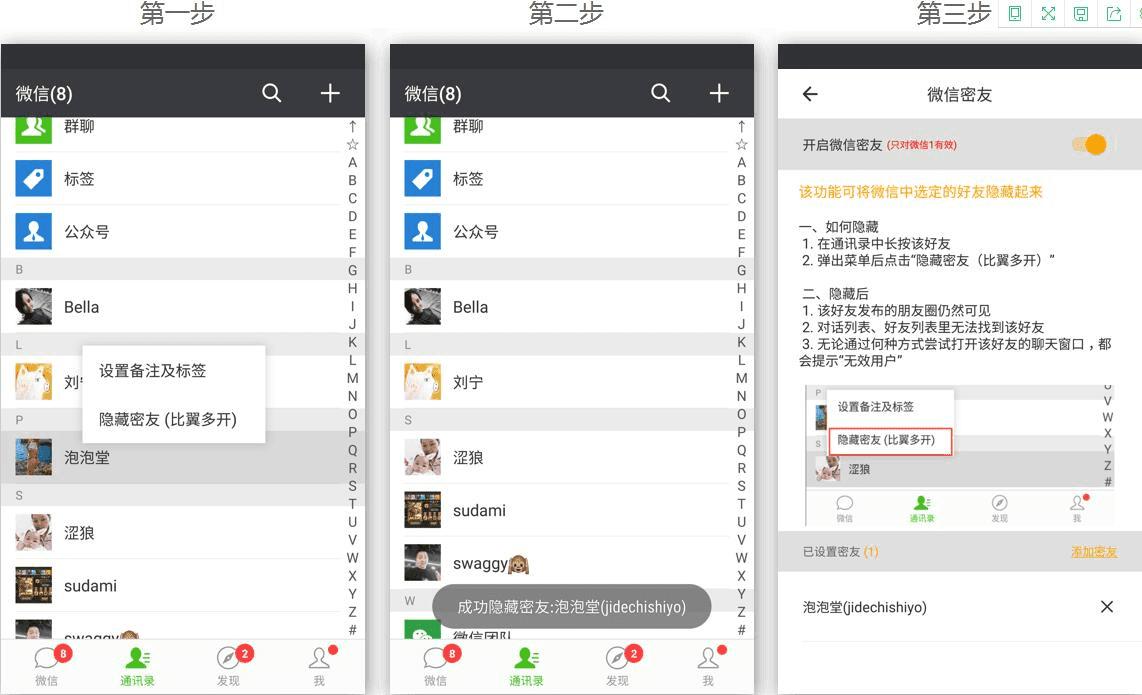Click 已设置密友 (1) header text
The height and width of the screenshot is (695, 1142).
tap(840, 551)
